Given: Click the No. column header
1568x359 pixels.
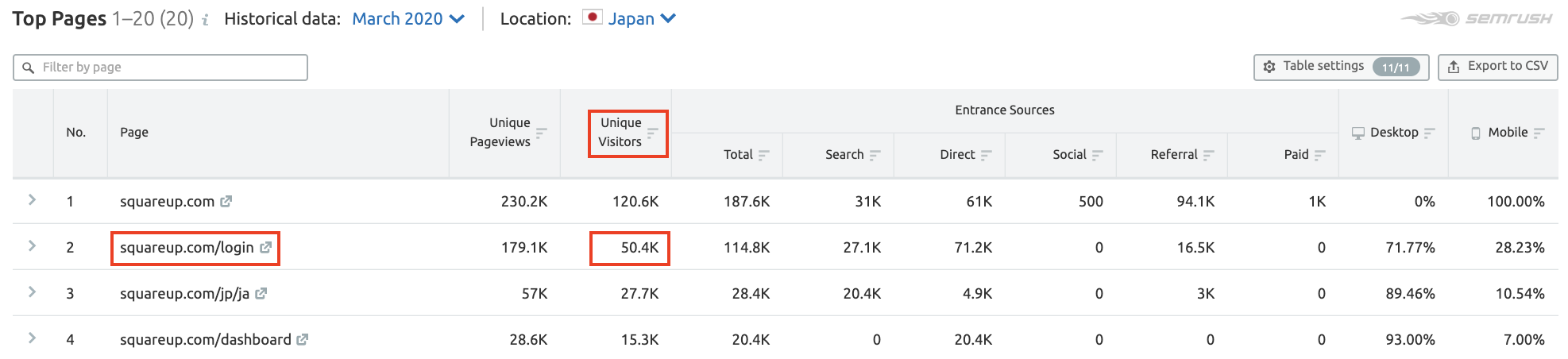Looking at the screenshot, I should [x=76, y=133].
